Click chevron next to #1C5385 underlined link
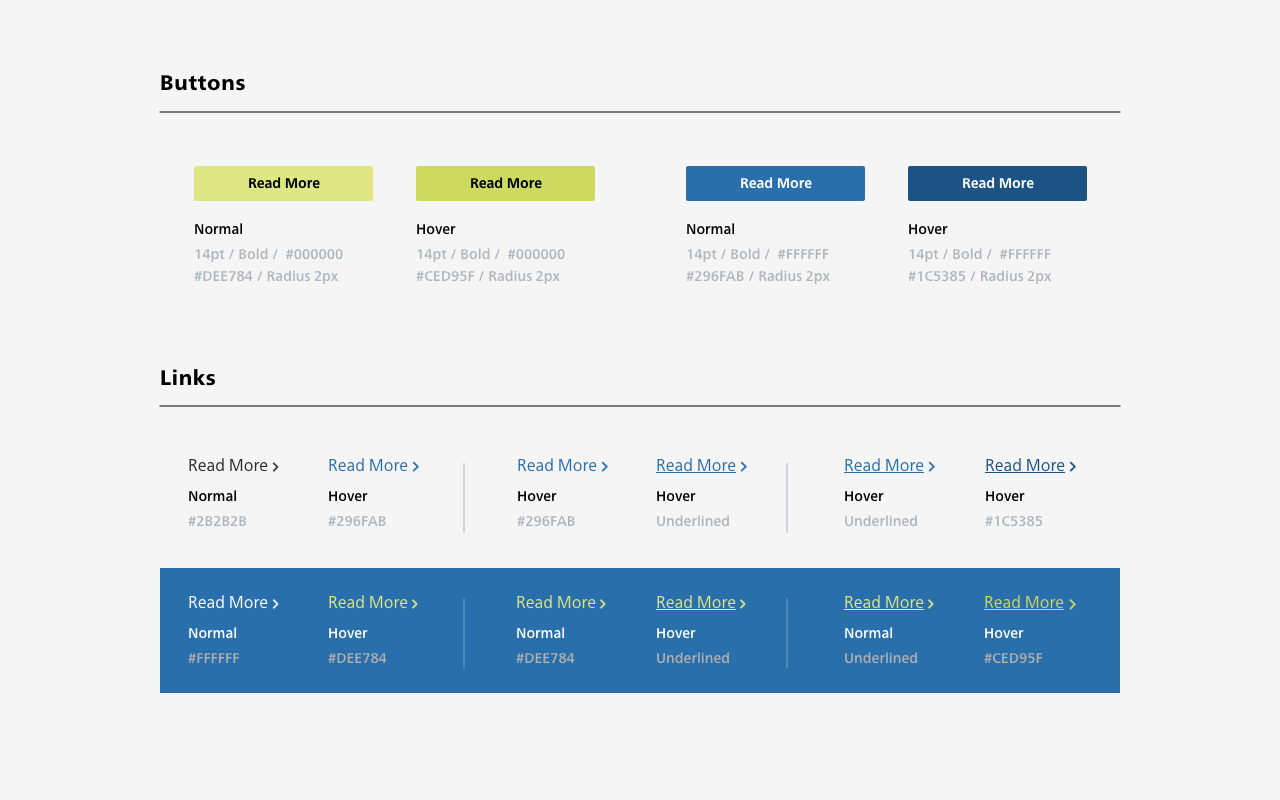Viewport: 1280px width, 800px height. pos(1073,467)
